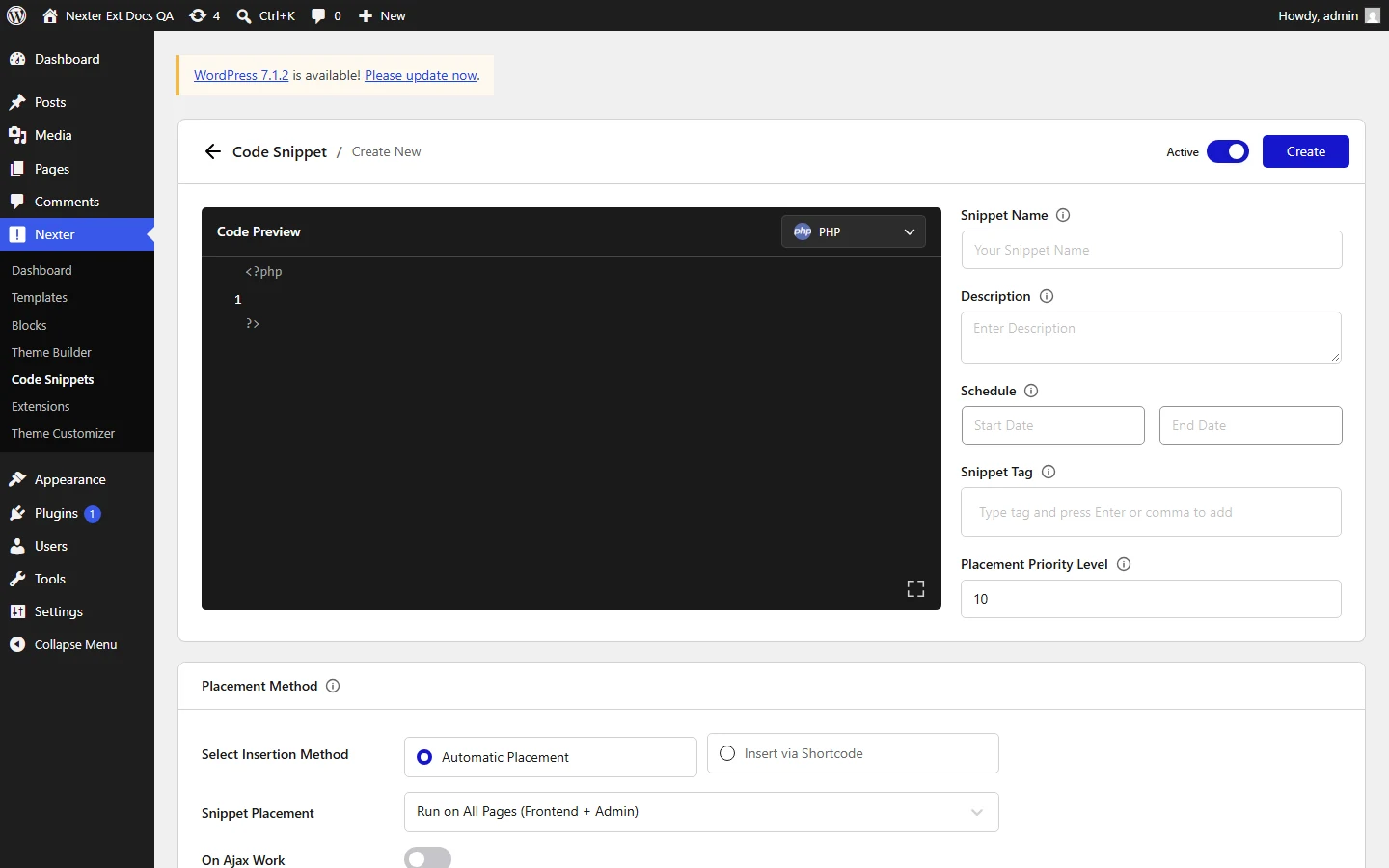1389x868 pixels.
Task: Click the Snippet Tag input box
Action: click(x=1152, y=512)
